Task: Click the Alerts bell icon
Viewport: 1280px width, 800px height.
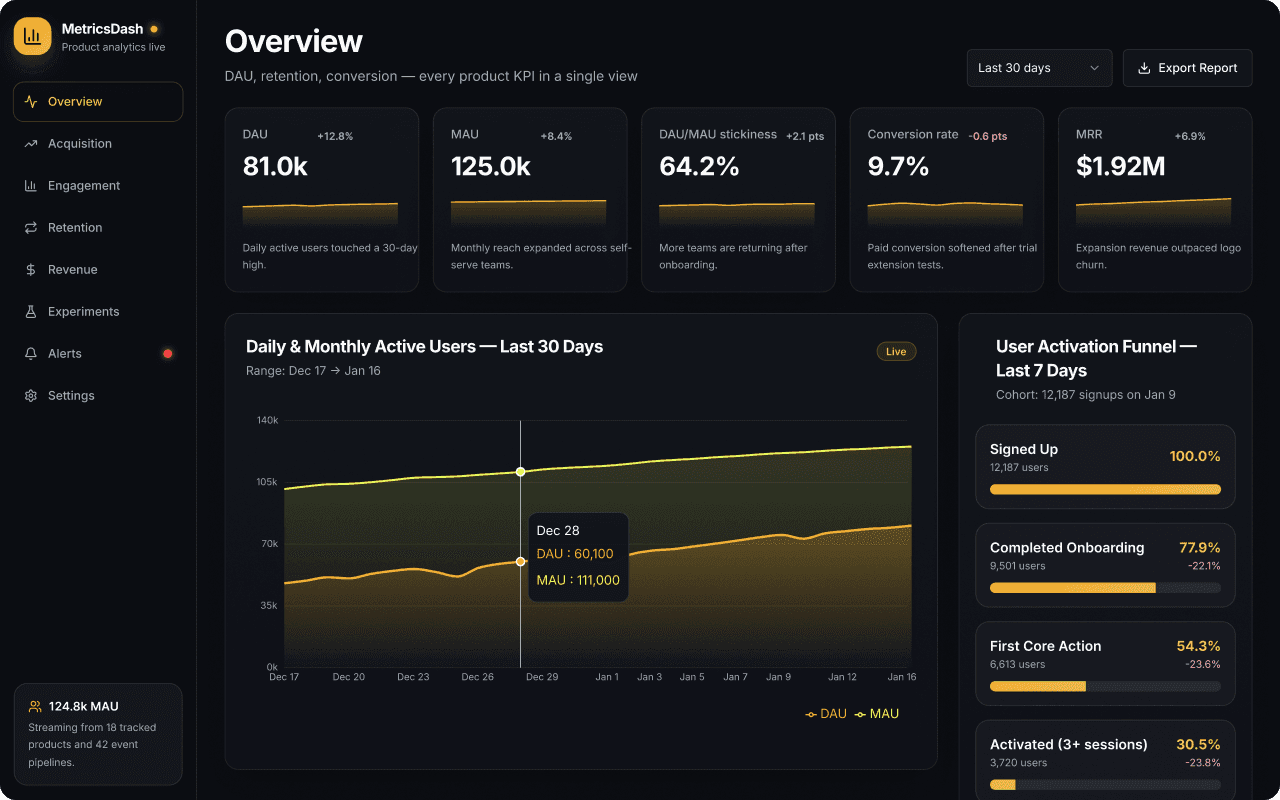Action: click(x=31, y=354)
